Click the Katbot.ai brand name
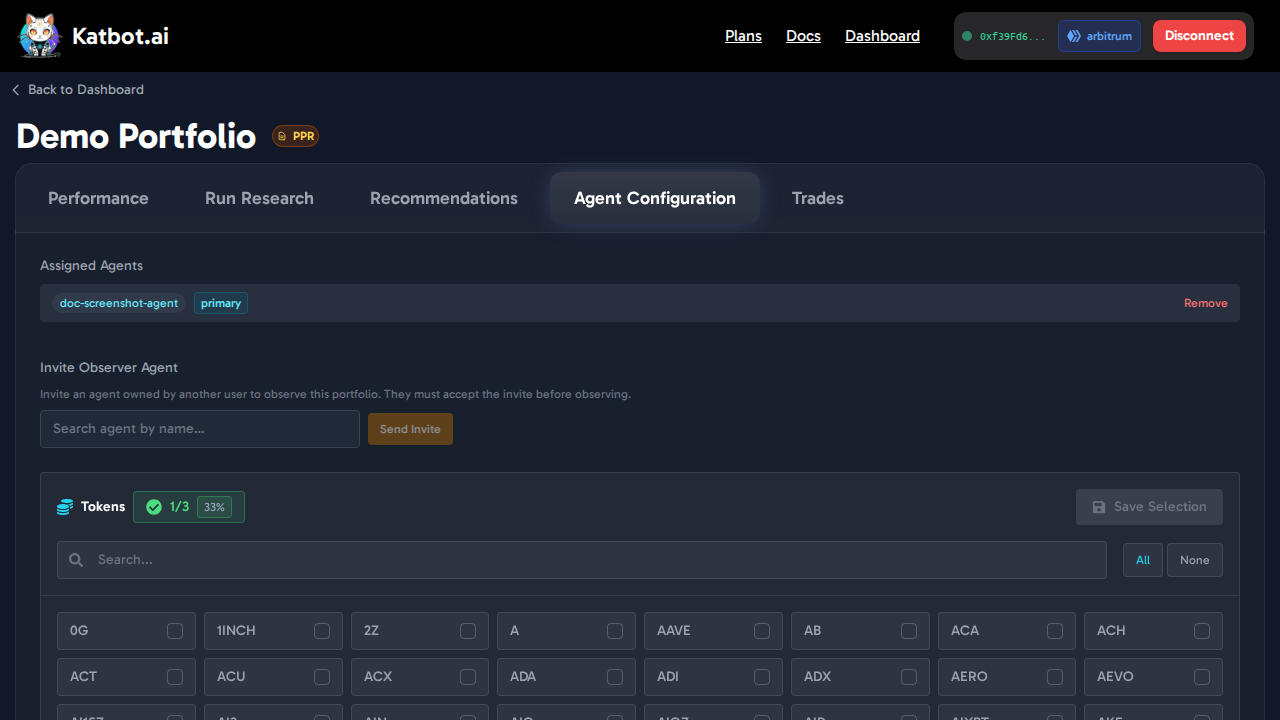 pyautogui.click(x=120, y=36)
